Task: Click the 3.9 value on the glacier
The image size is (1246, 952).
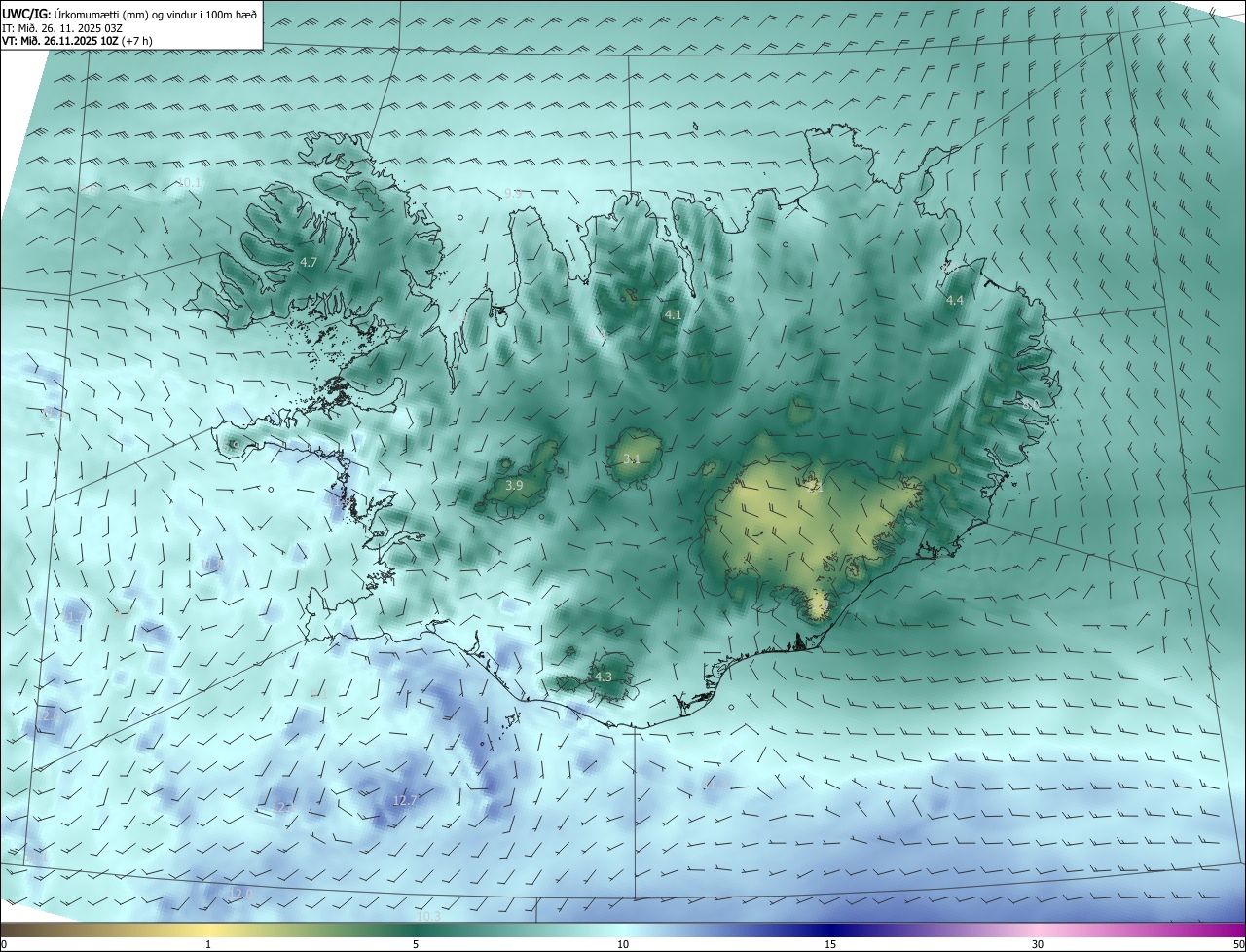Action: 515,485
